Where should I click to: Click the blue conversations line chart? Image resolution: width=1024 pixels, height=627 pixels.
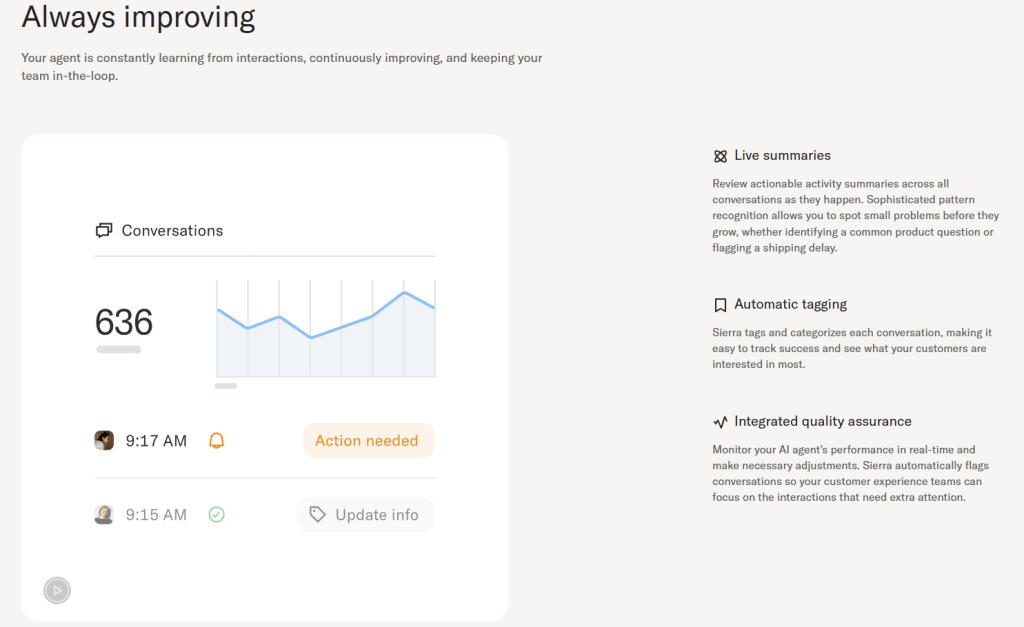[325, 330]
